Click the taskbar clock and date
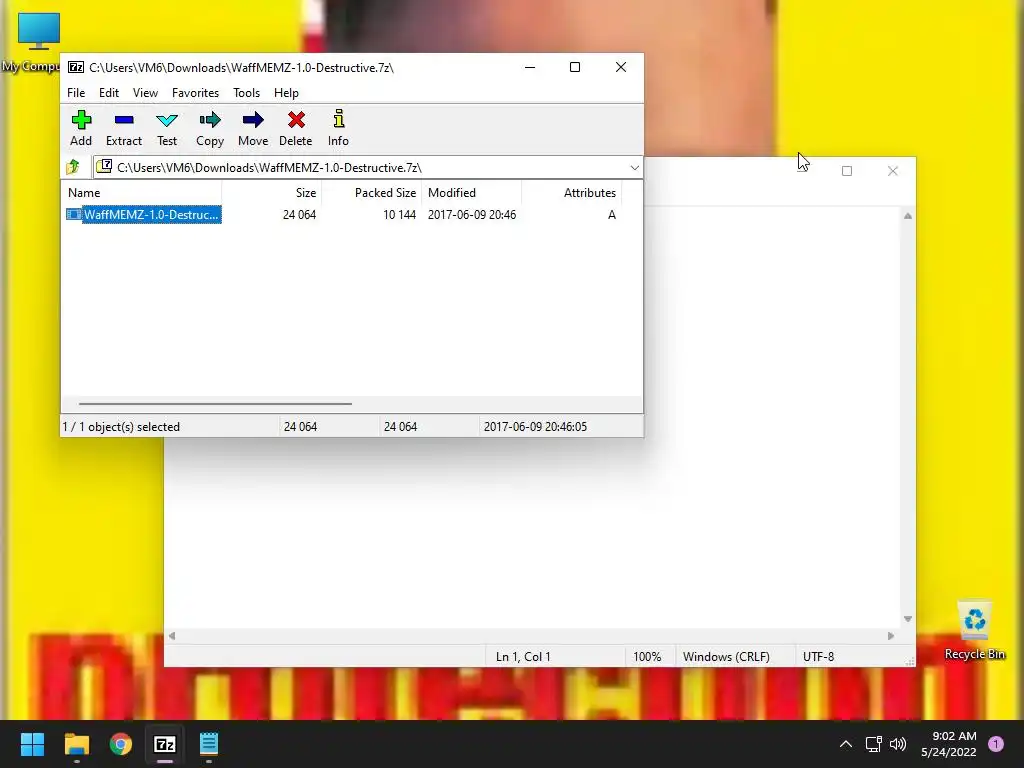 (x=949, y=744)
